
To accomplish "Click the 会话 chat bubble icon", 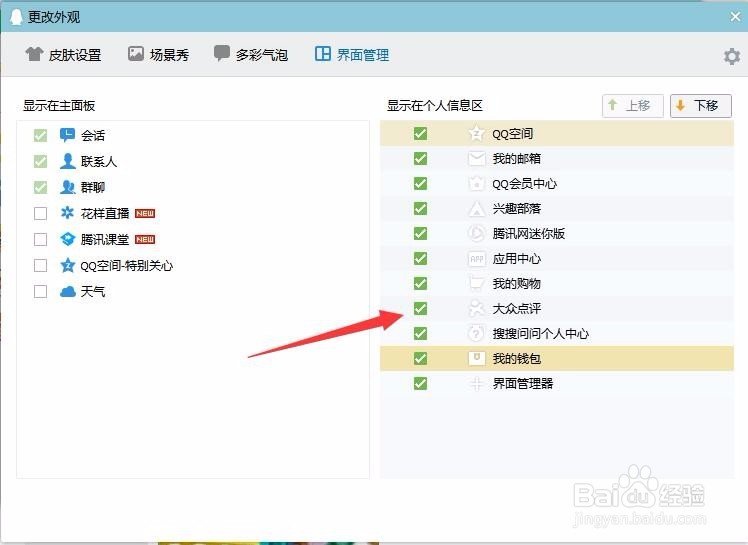I will [x=67, y=135].
